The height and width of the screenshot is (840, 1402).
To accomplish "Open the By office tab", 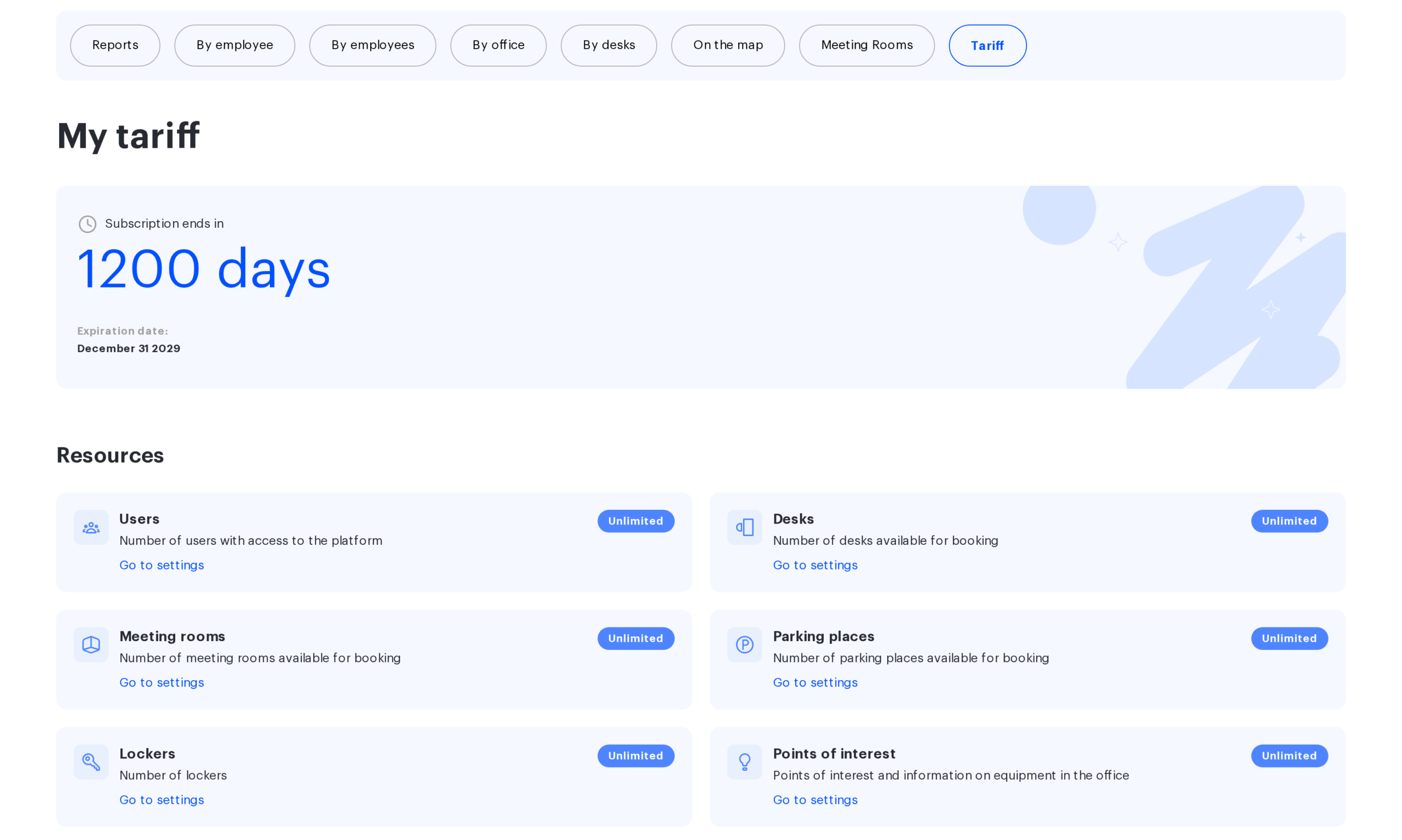I will click(x=498, y=45).
